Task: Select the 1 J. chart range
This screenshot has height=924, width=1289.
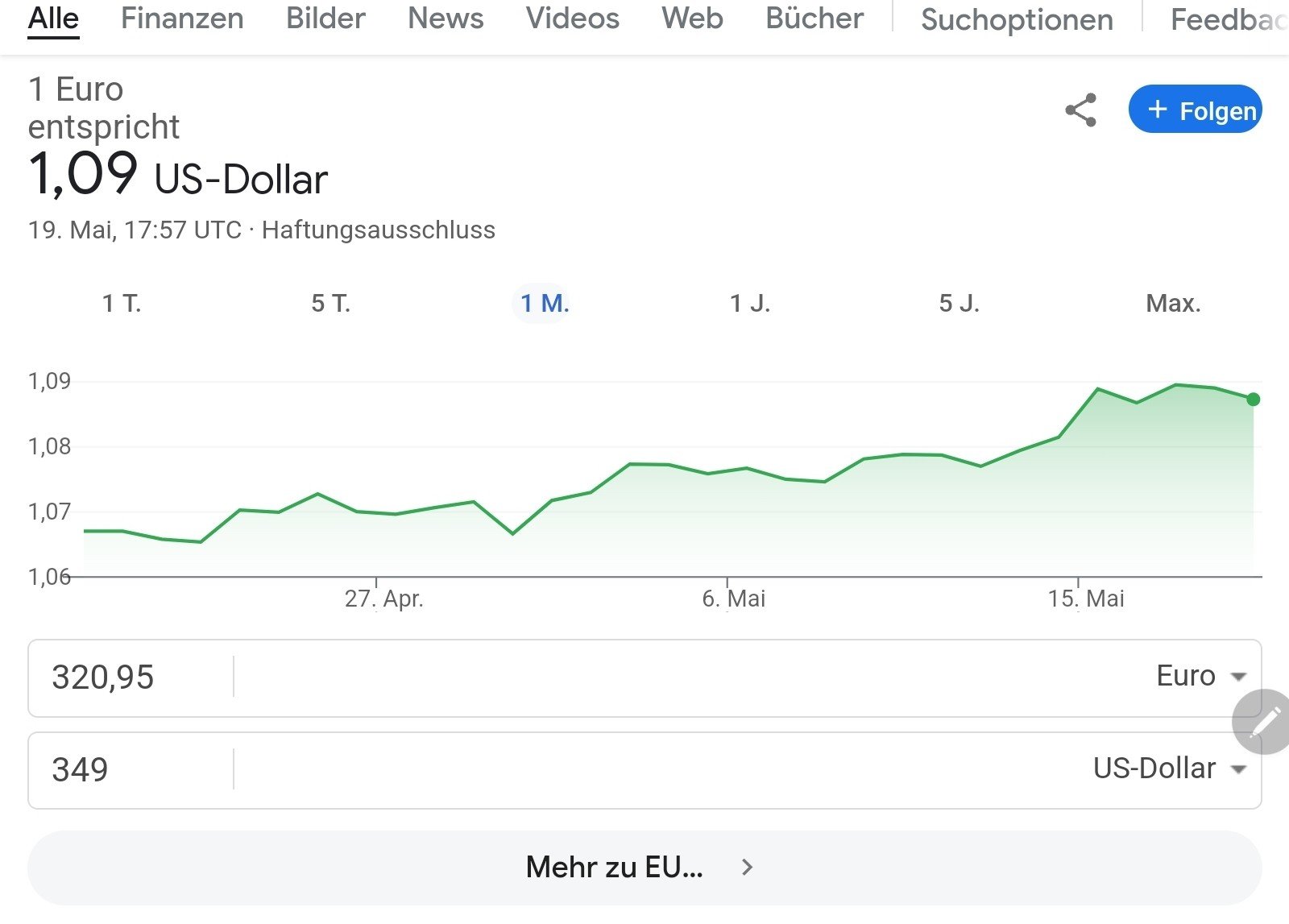Action: 750,304
